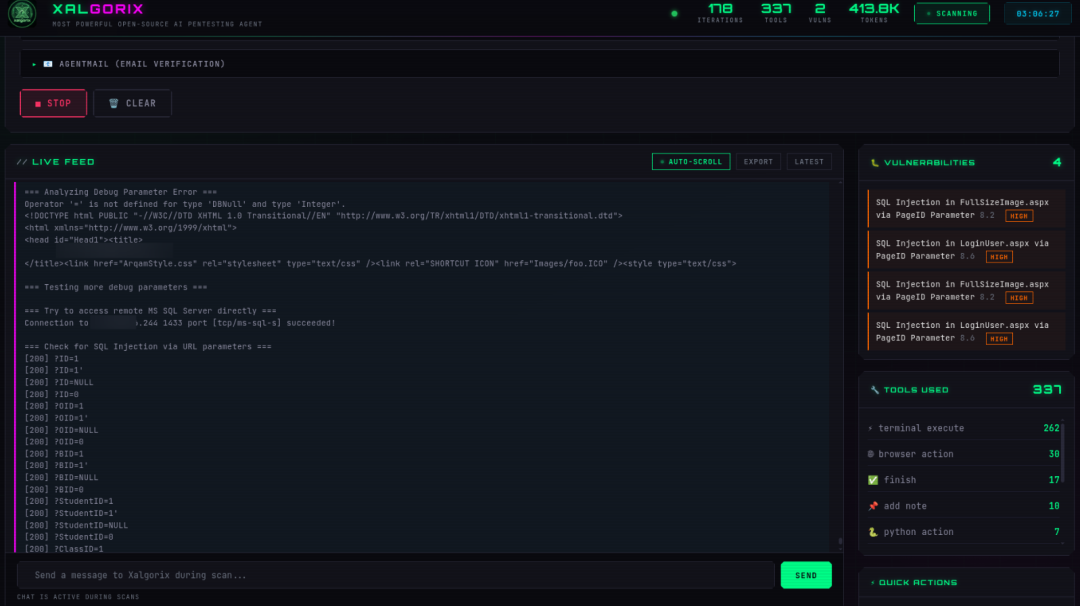The height and width of the screenshot is (606, 1080).
Task: Click the 'Chat is active during scans' note
Action: point(78,597)
